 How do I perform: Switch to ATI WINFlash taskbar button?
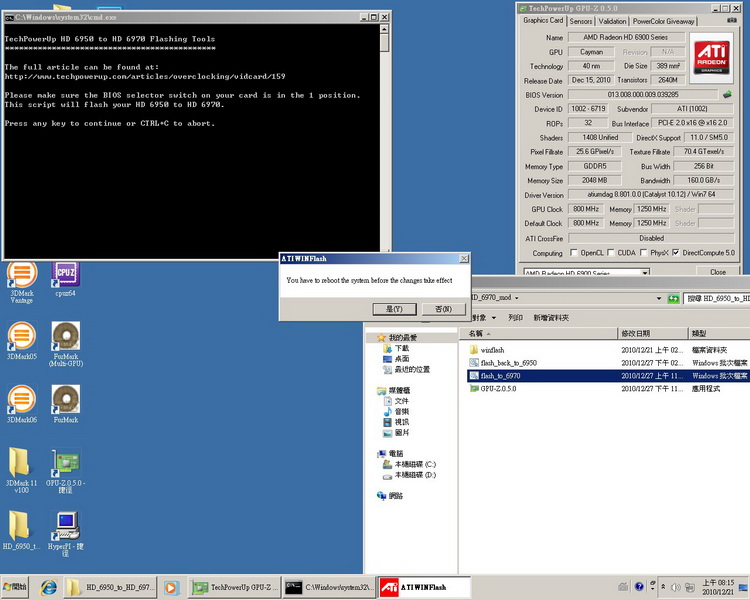point(425,587)
